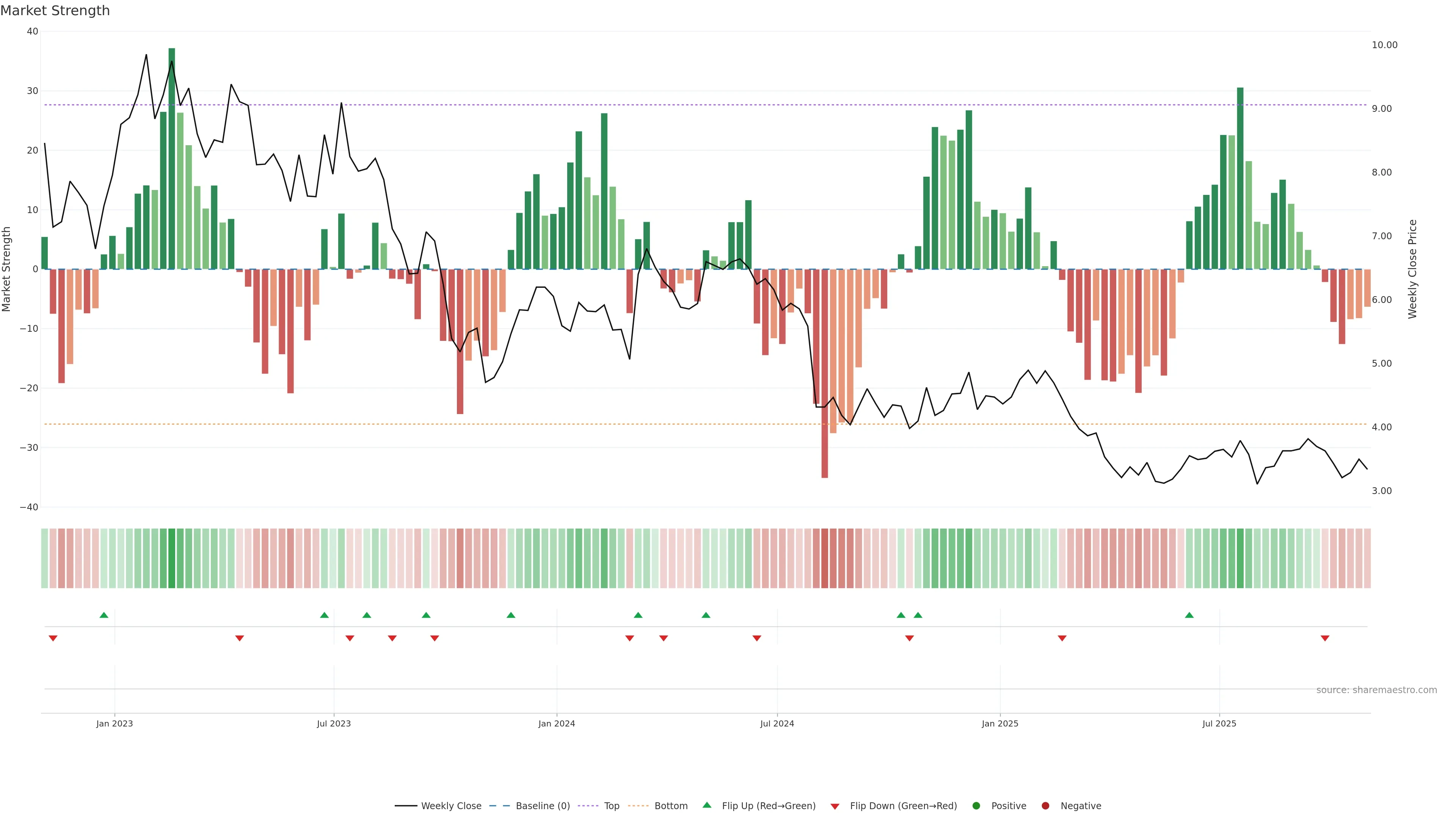Viewport: 1456px width, 819px height.
Task: Click the green Flip Up triangle legend icon
Action: (706, 805)
